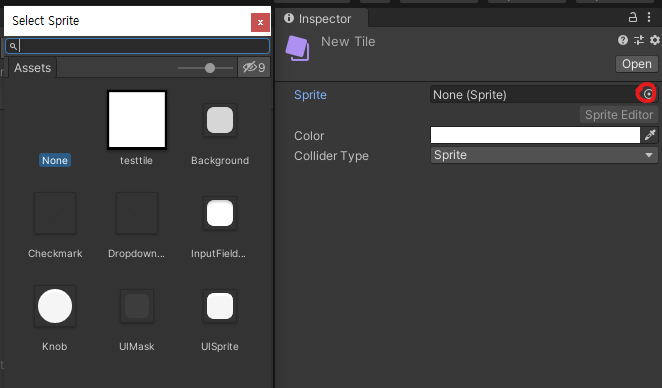
Task: Click the Open button
Action: 636,64
